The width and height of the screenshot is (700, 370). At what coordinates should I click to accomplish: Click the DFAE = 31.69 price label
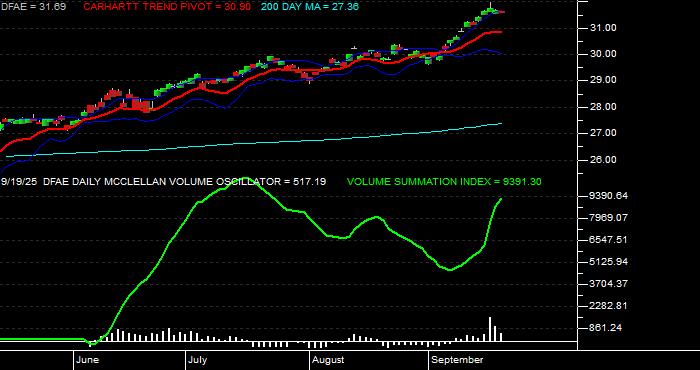(33, 7)
